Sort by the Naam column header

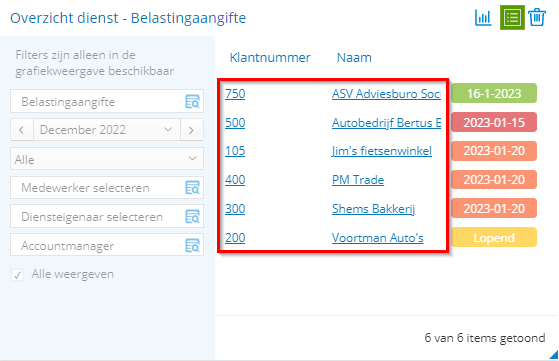pos(354,57)
